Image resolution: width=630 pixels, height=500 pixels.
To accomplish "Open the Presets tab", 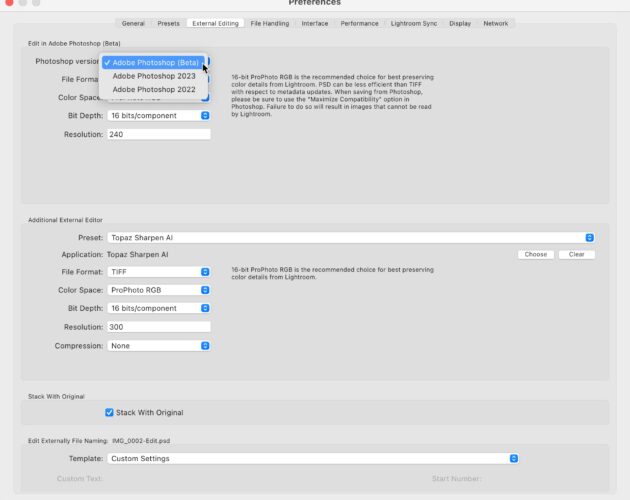I will (x=168, y=23).
